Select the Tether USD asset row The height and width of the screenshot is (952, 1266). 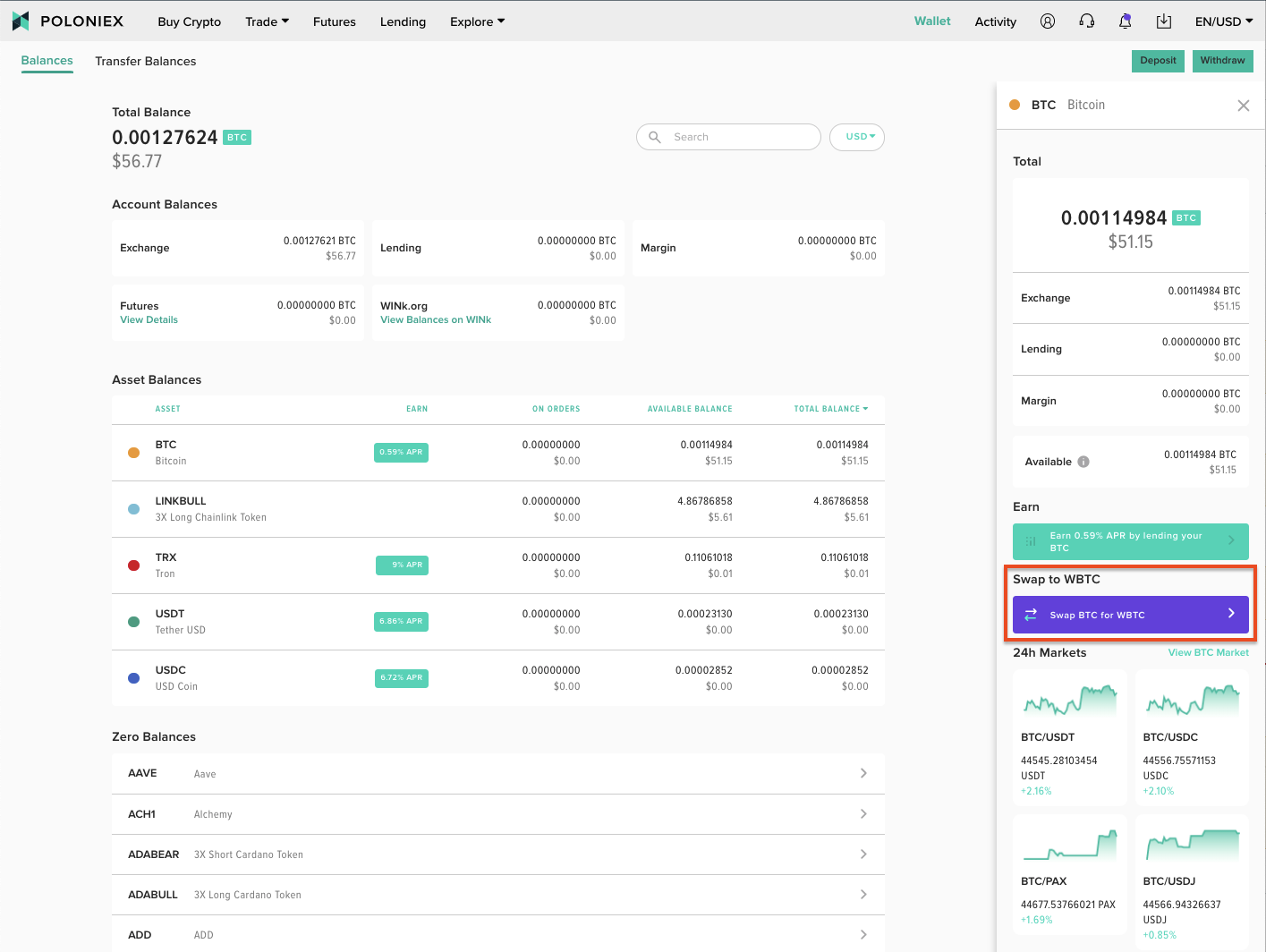497,622
